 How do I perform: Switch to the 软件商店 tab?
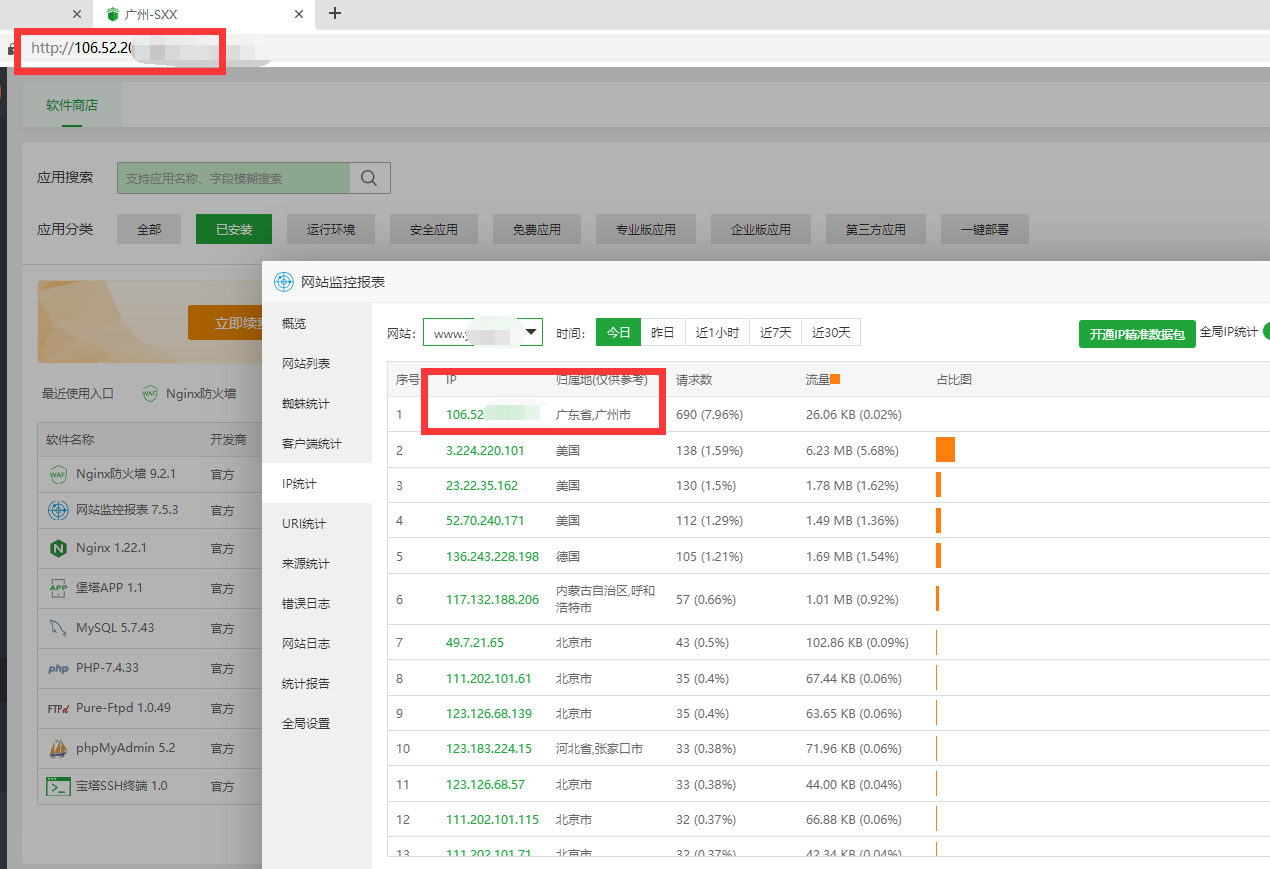tap(72, 104)
